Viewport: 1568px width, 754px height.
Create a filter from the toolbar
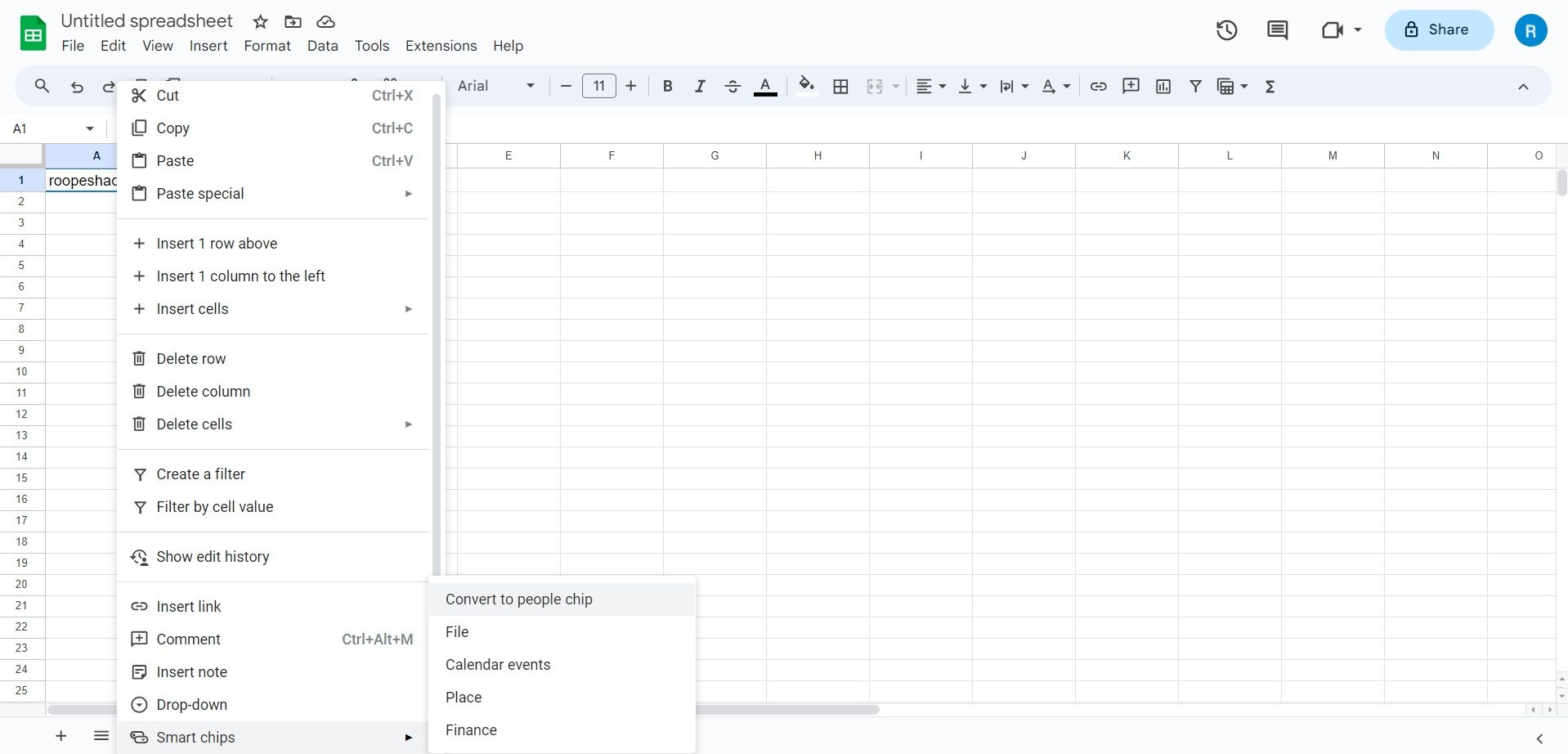point(1195,86)
